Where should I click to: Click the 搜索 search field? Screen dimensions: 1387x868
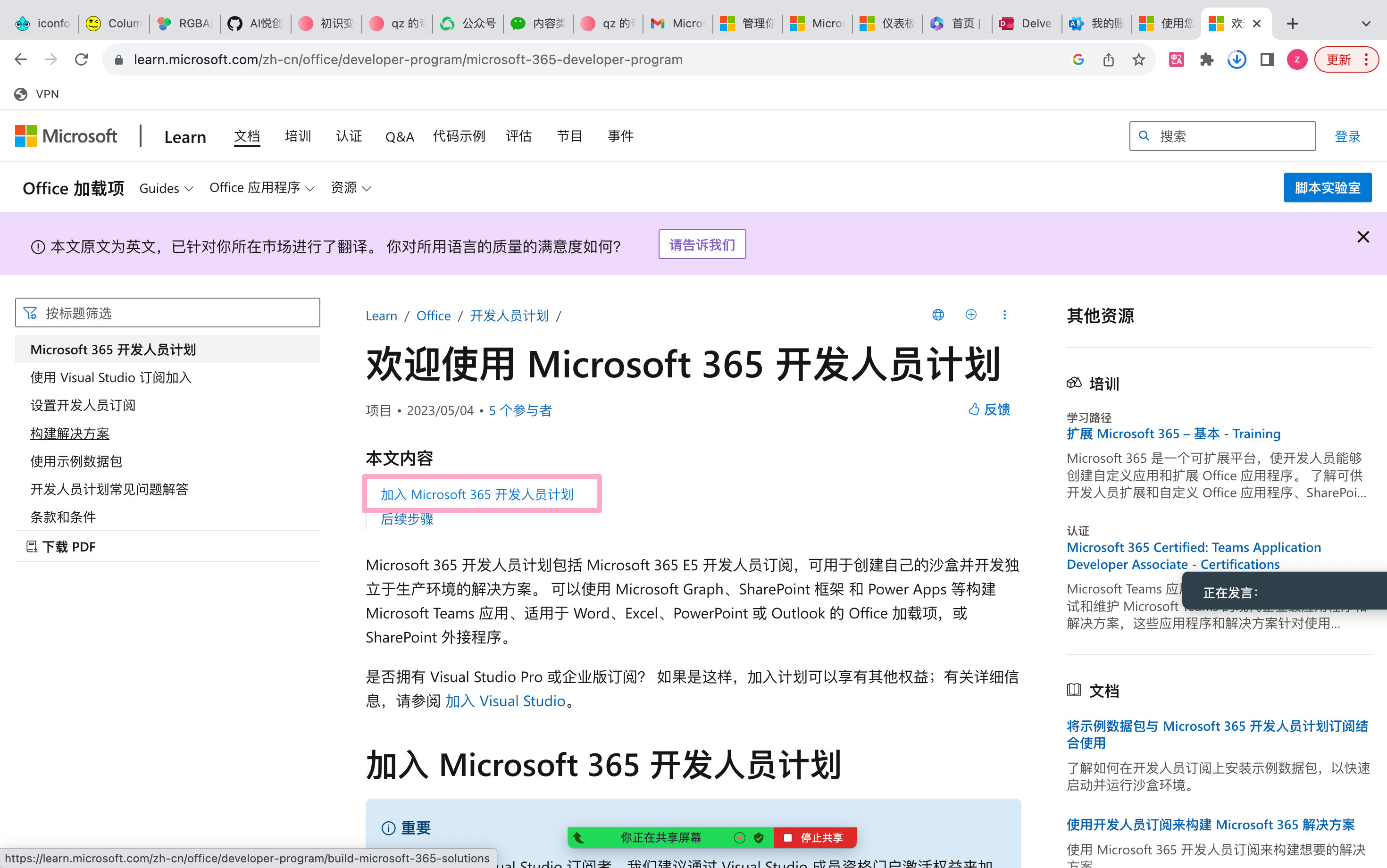1223,136
